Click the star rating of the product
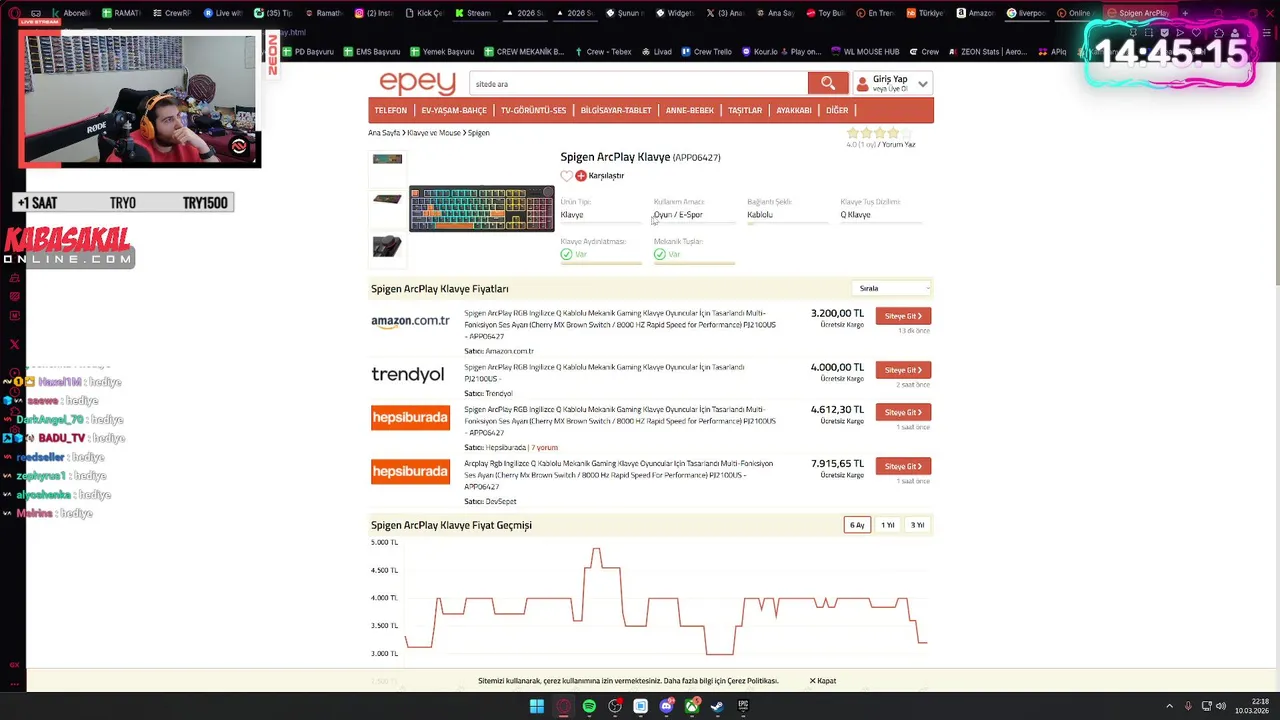Viewport: 1280px width, 720px height. 879,133
